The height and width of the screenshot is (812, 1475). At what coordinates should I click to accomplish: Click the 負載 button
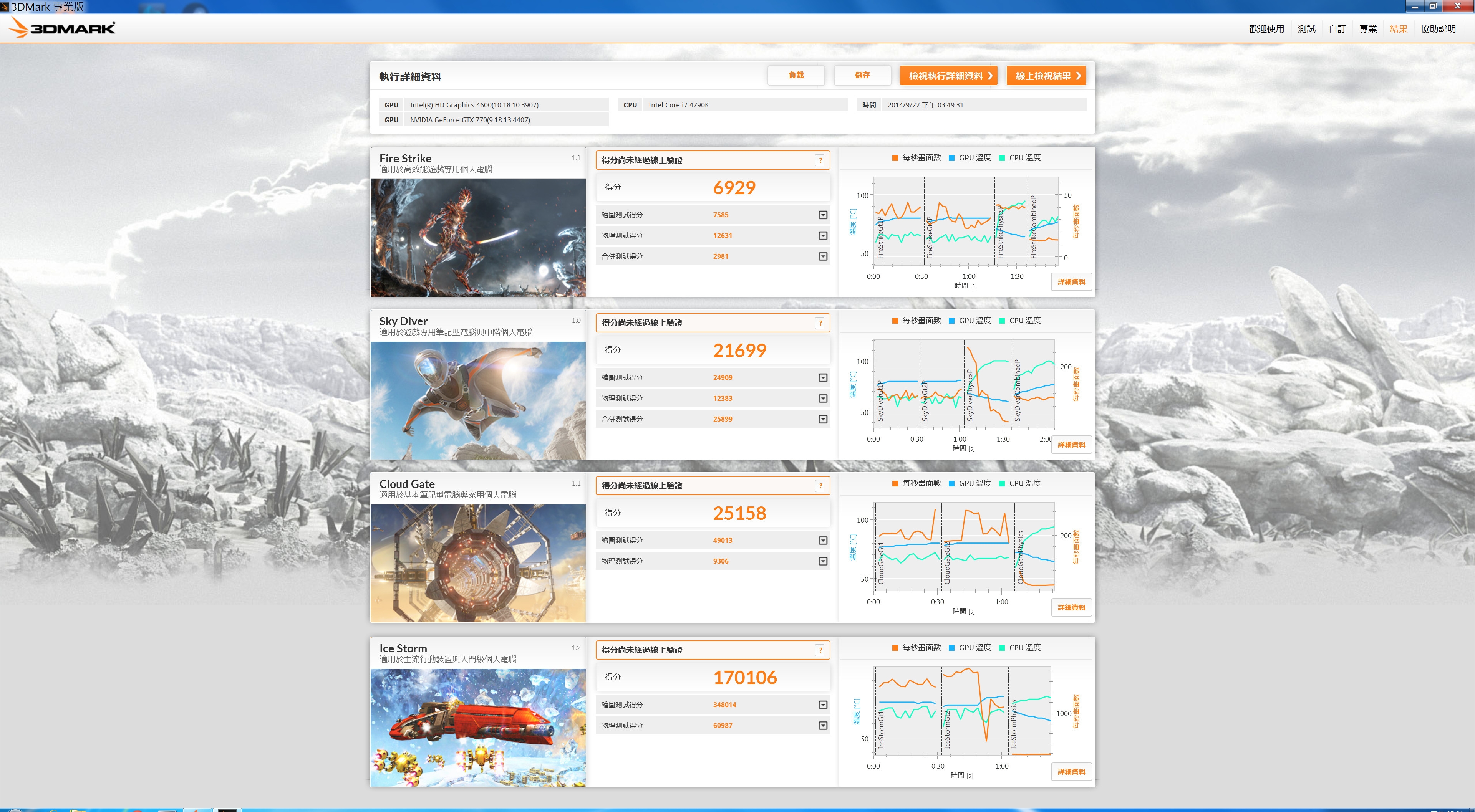pyautogui.click(x=796, y=76)
